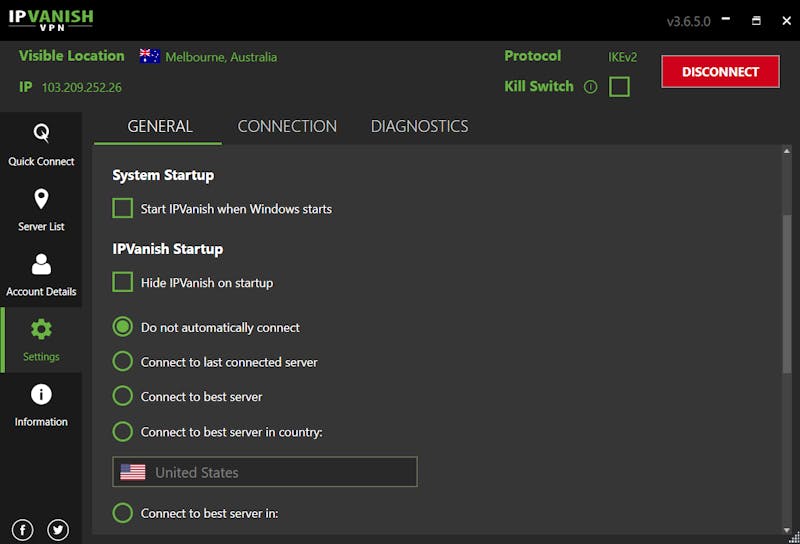Click Kill Switch info icon

(x=590, y=87)
